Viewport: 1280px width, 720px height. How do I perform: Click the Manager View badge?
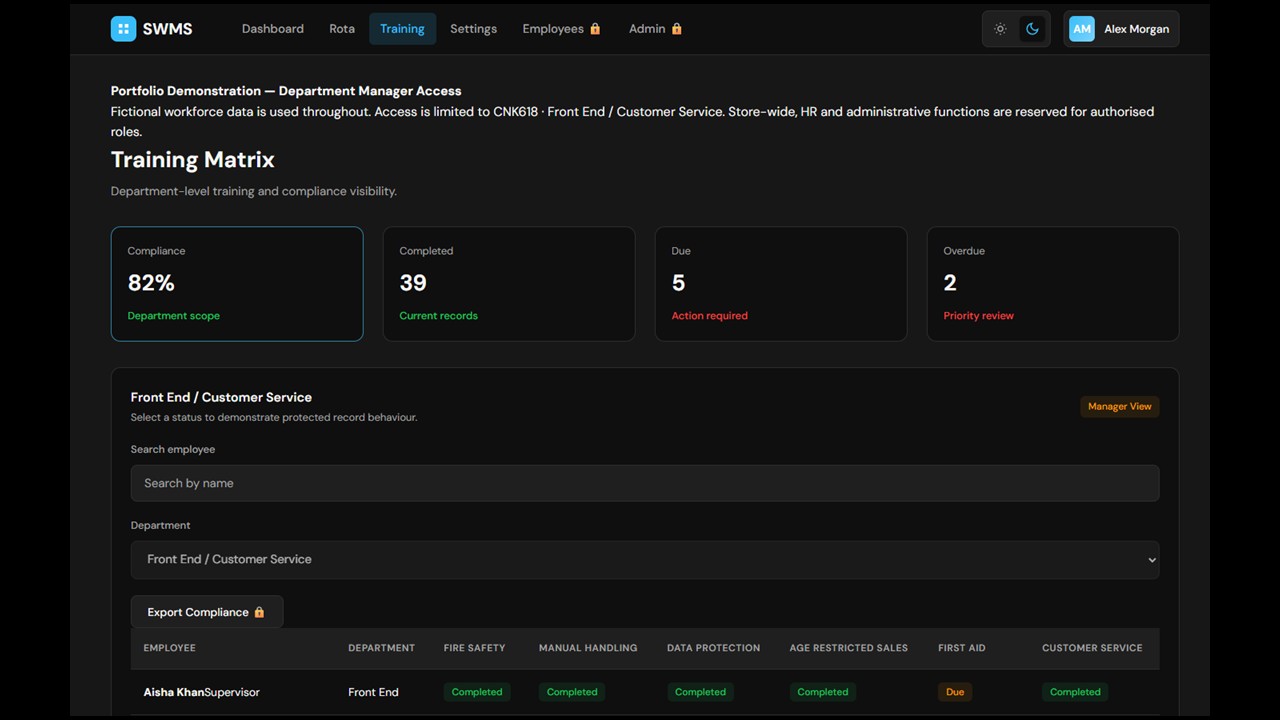[1120, 406]
